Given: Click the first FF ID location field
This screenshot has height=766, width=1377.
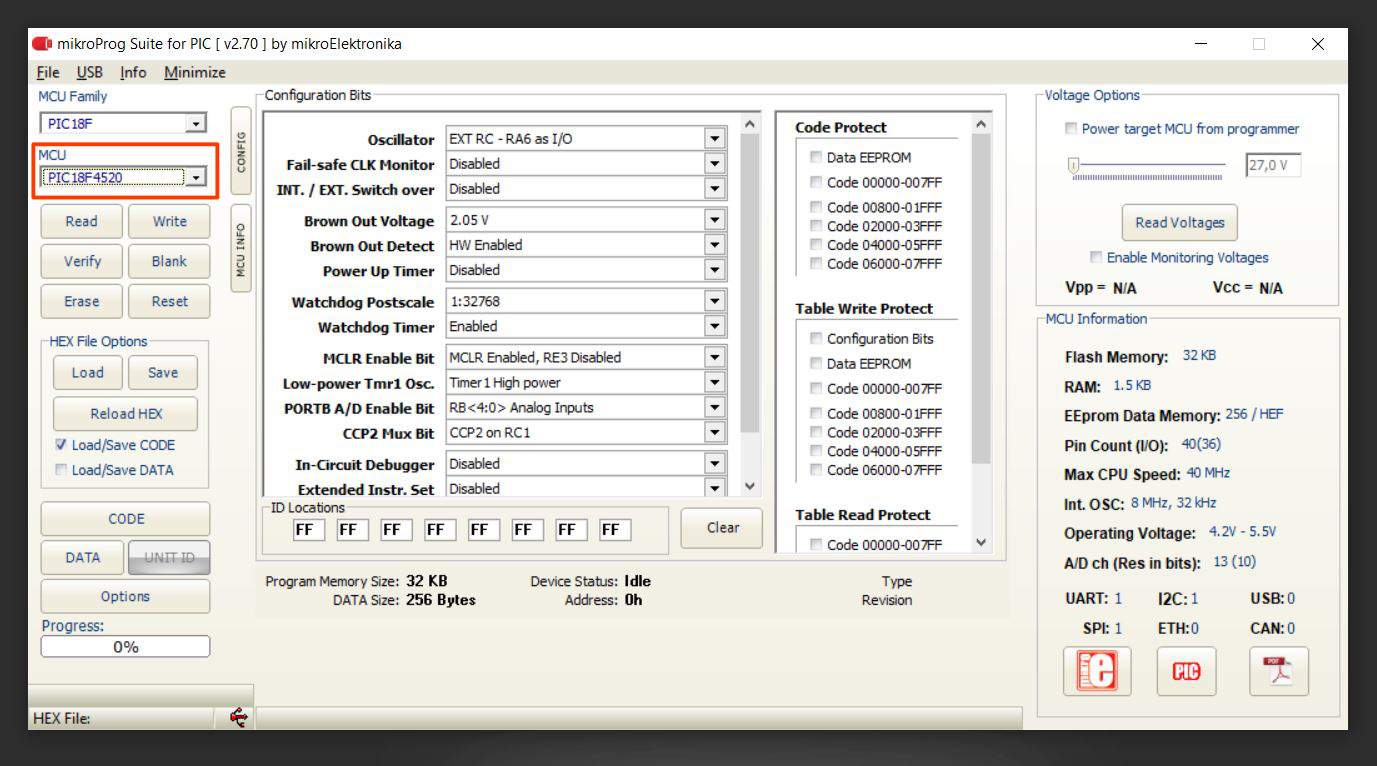Looking at the screenshot, I should click(309, 530).
